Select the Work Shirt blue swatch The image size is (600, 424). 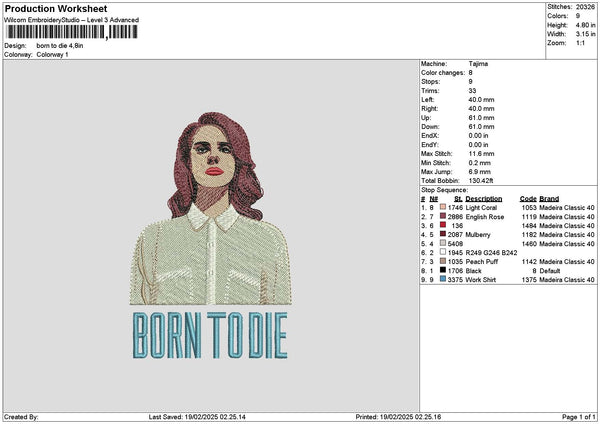coord(442,280)
